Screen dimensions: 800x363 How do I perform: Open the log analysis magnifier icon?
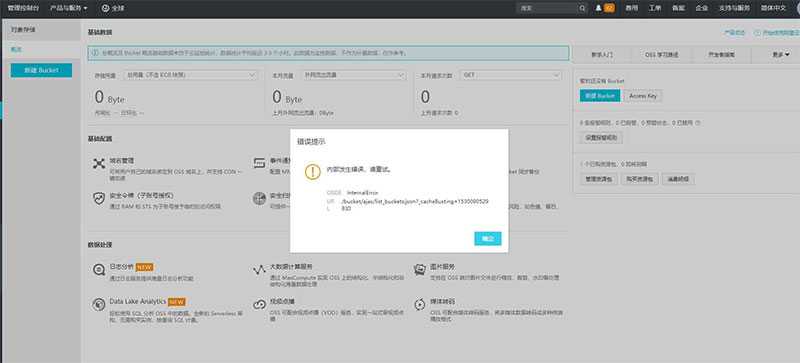coord(98,270)
